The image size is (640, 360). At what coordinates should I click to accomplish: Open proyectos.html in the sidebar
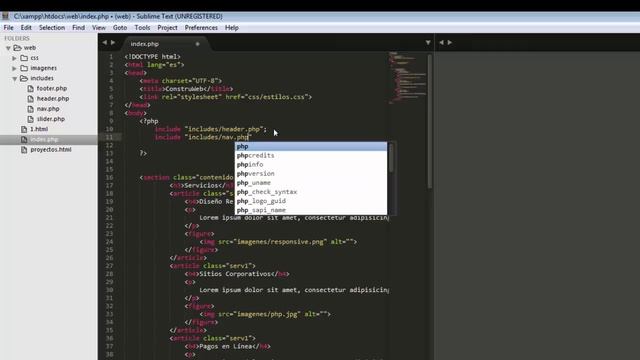tap(51, 150)
